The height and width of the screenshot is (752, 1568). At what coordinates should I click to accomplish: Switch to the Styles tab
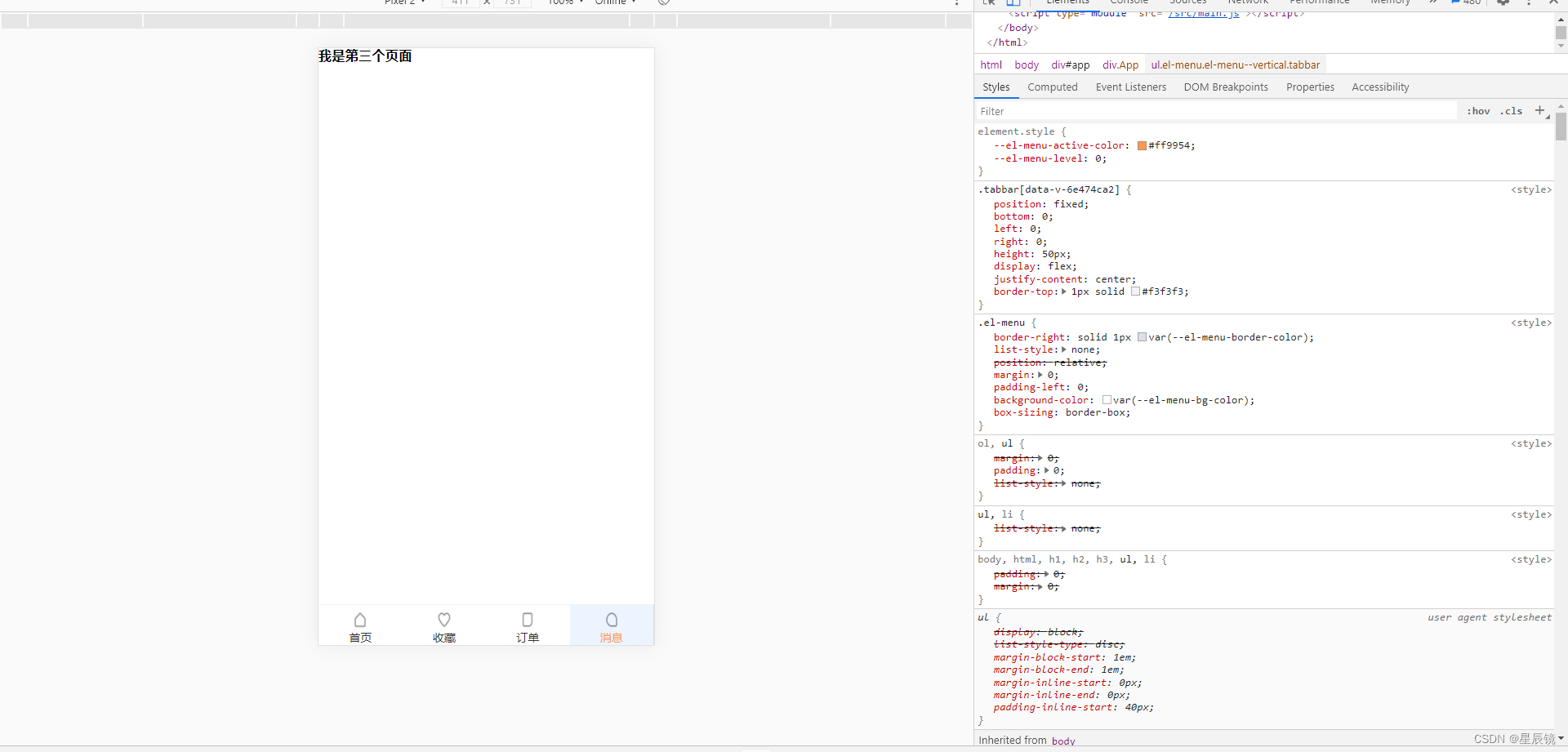[x=996, y=87]
